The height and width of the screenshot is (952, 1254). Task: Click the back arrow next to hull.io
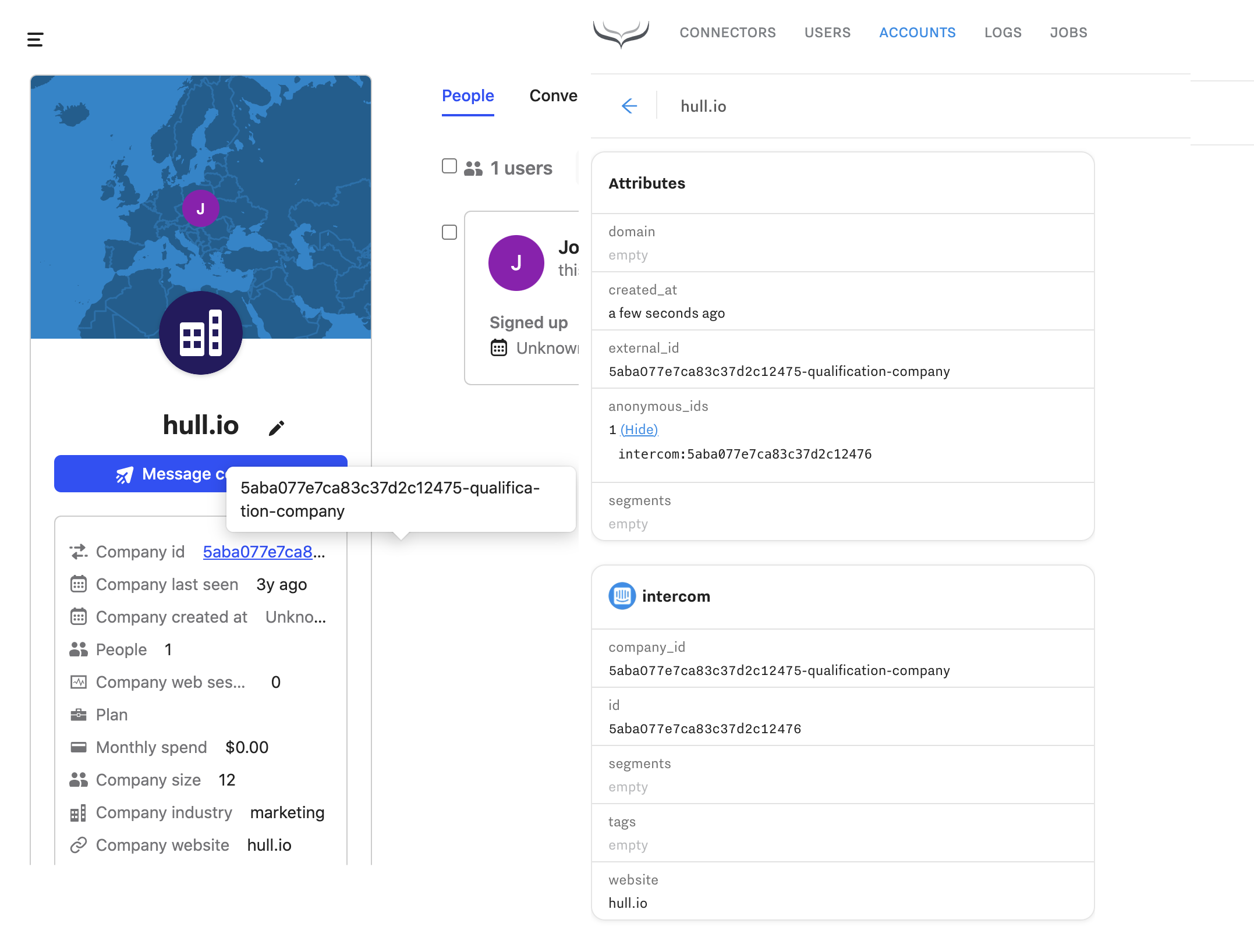(x=629, y=106)
